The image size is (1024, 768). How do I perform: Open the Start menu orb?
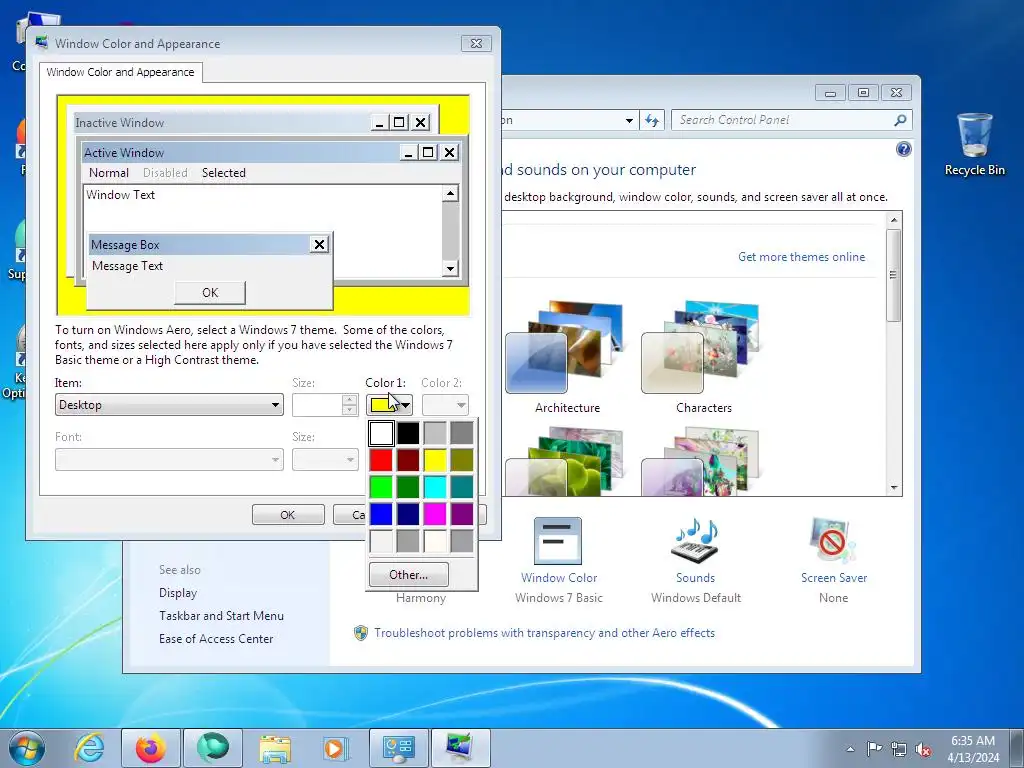pos(27,748)
